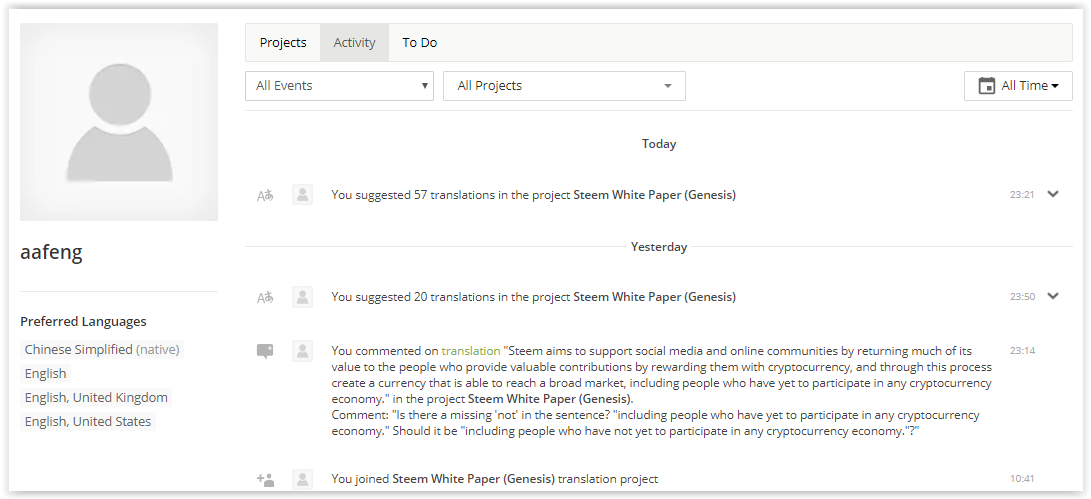This screenshot has height=499, width=1091.
Task: Open Steem White Paper project in 20 translations row
Action: pyautogui.click(x=654, y=296)
